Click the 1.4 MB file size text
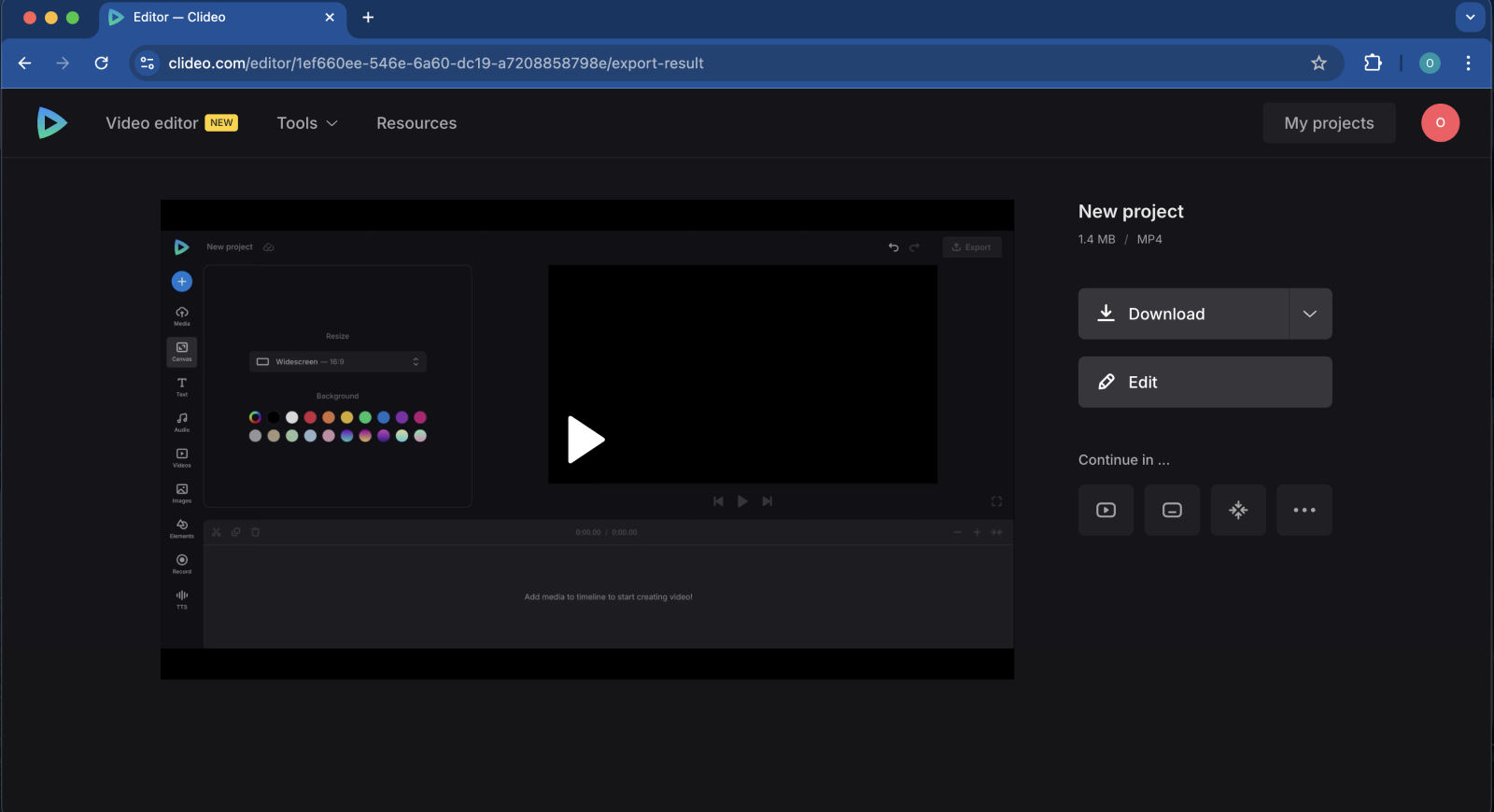This screenshot has height=812, width=1494. point(1096,239)
